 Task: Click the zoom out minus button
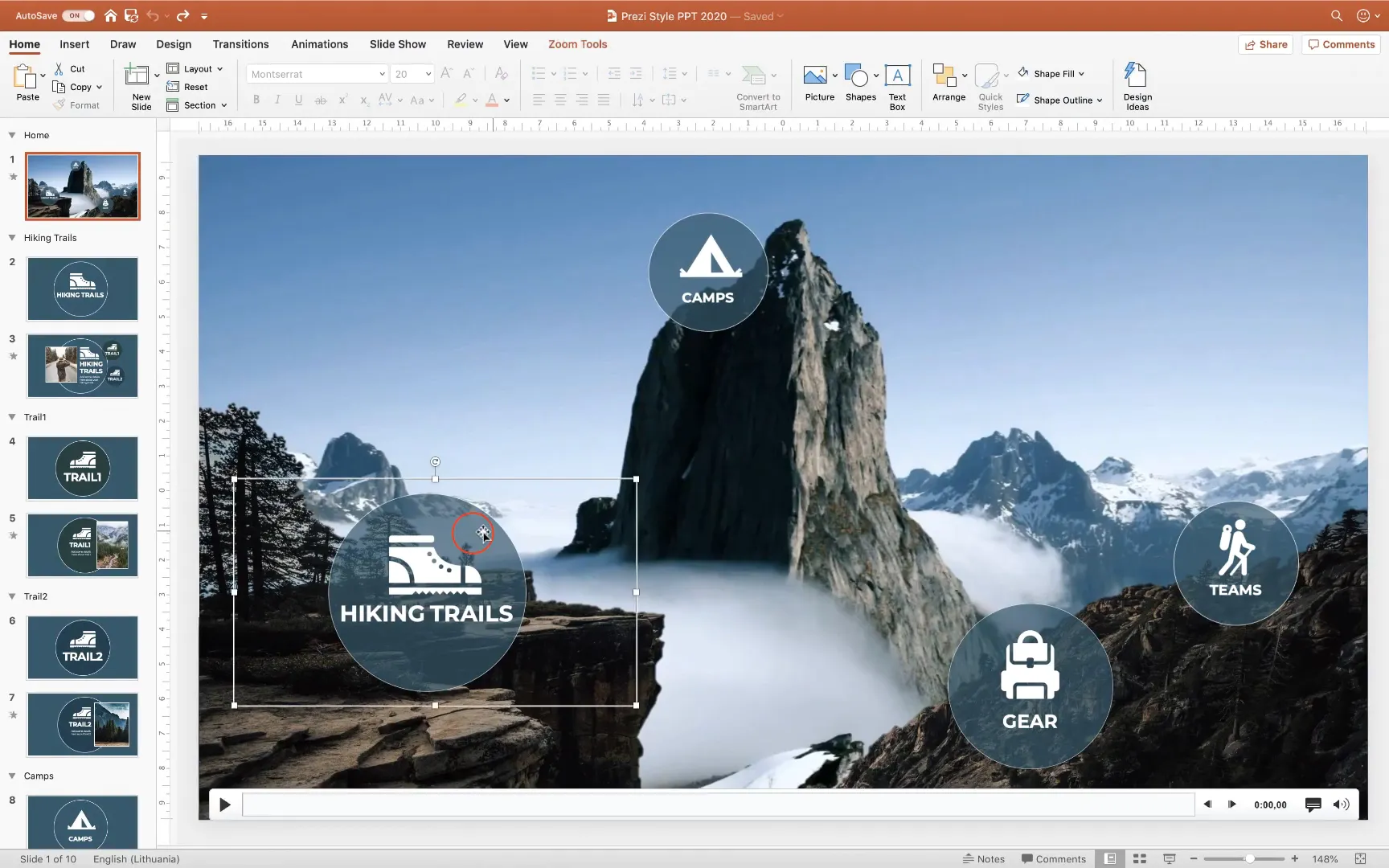click(1194, 858)
